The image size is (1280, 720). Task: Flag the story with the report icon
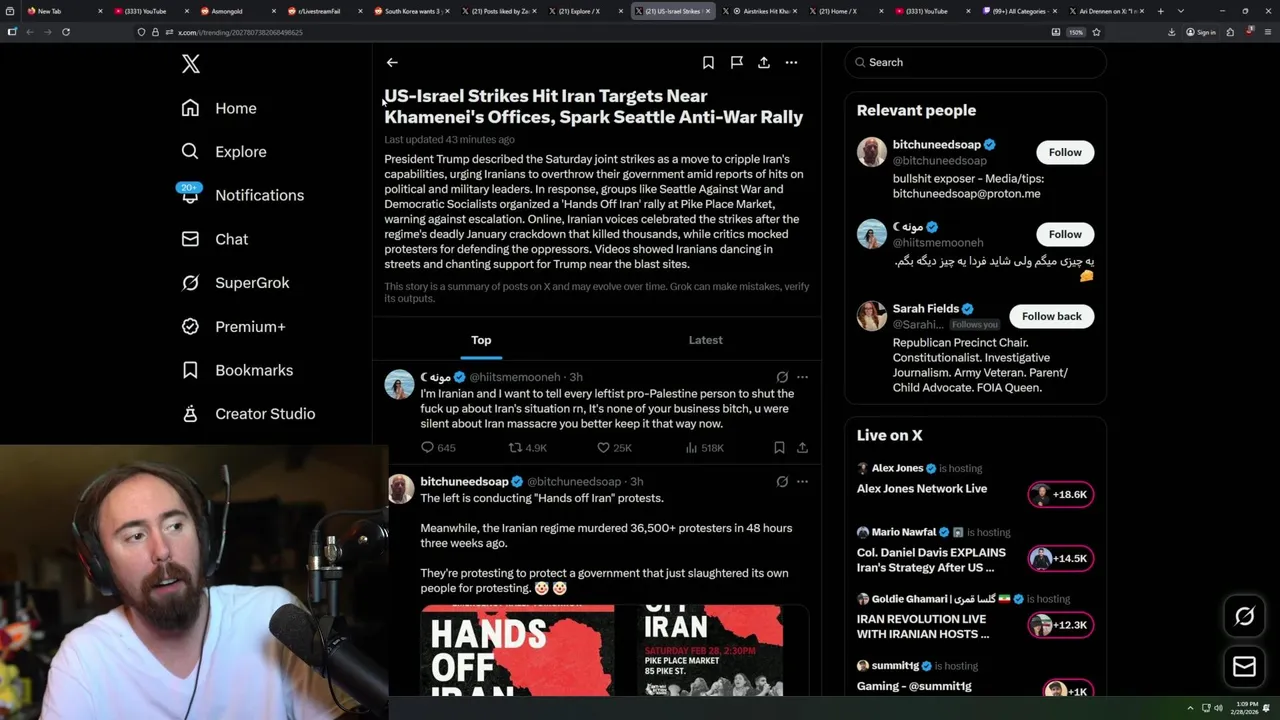coord(736,62)
